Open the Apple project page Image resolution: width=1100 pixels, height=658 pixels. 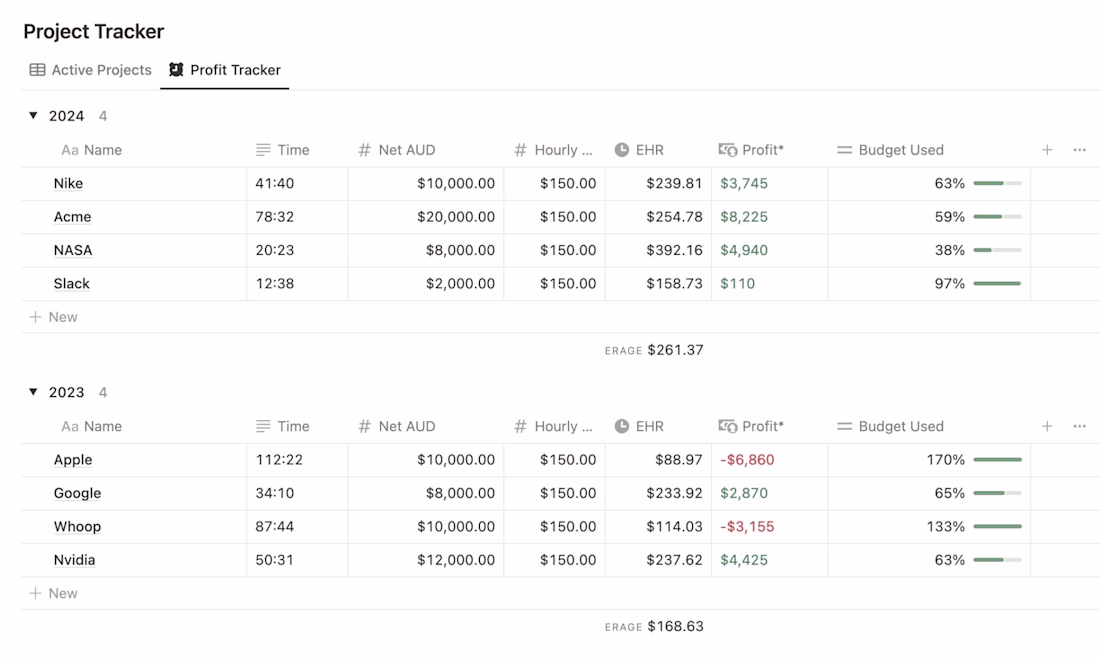click(x=73, y=460)
